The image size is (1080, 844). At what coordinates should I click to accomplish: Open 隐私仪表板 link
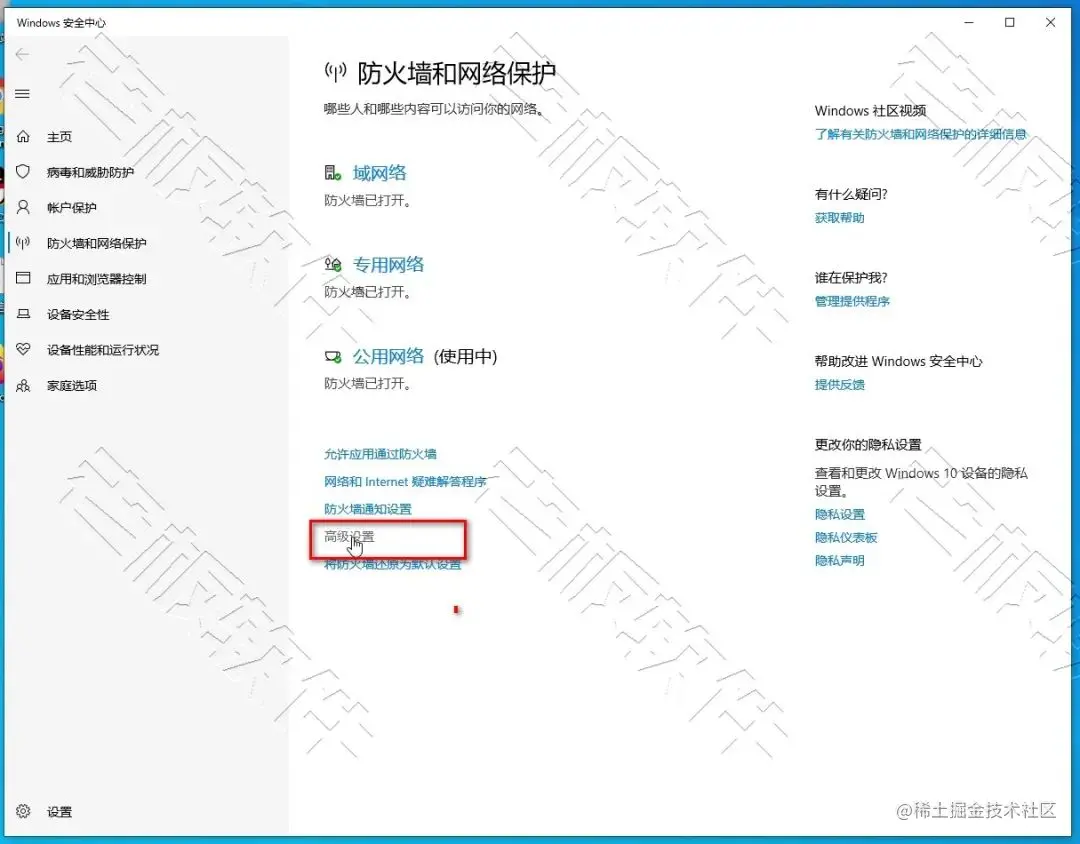tap(846, 537)
